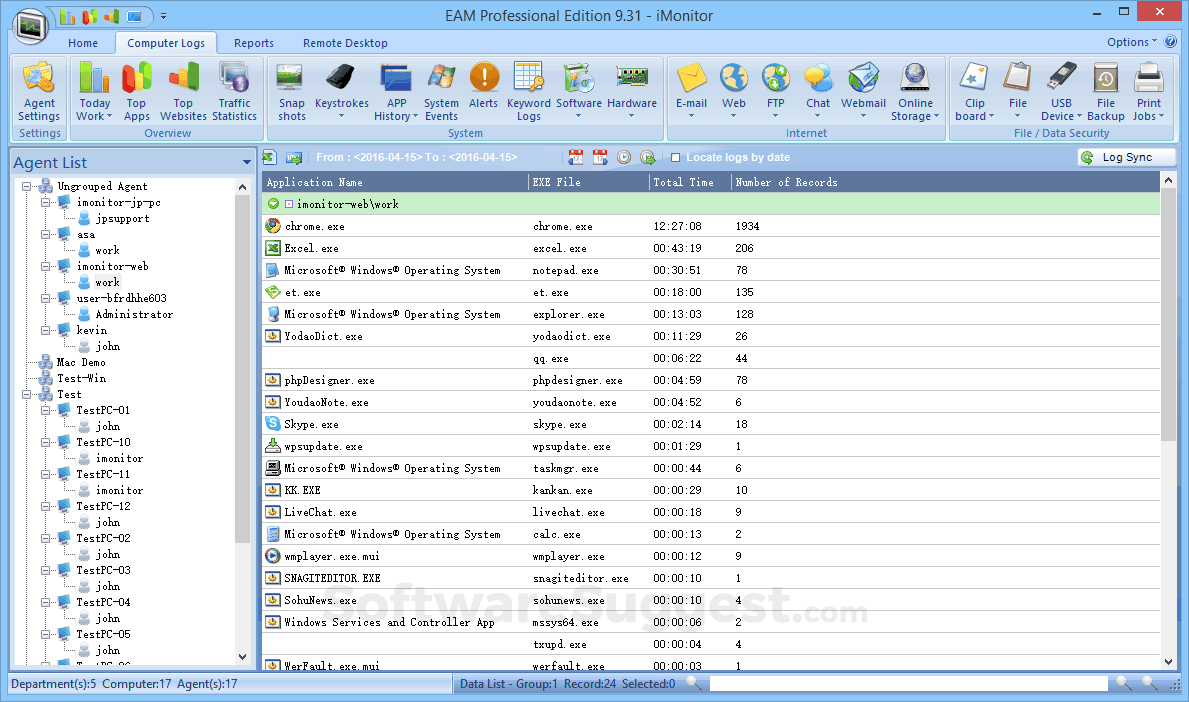The height and width of the screenshot is (702, 1189).
Task: Switch to the Reports tab
Action: click(254, 43)
